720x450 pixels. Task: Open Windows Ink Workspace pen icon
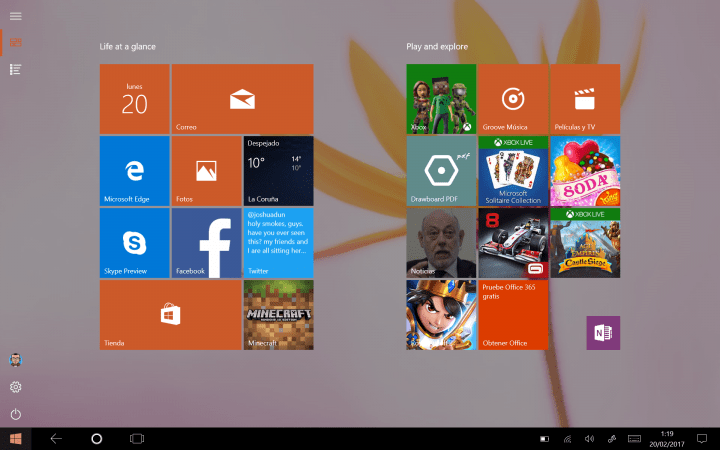point(612,439)
